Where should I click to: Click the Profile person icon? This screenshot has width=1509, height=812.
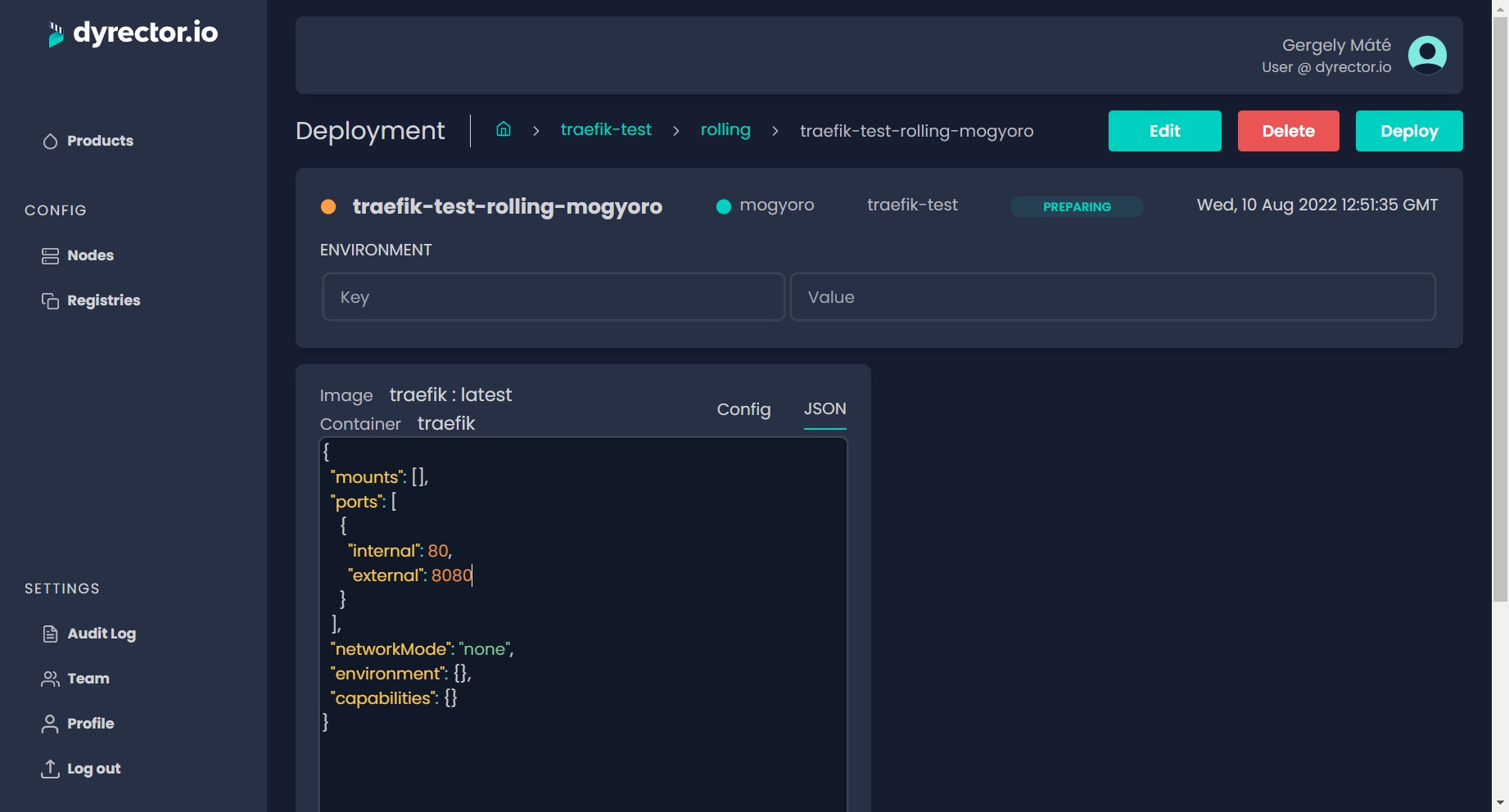(x=50, y=724)
